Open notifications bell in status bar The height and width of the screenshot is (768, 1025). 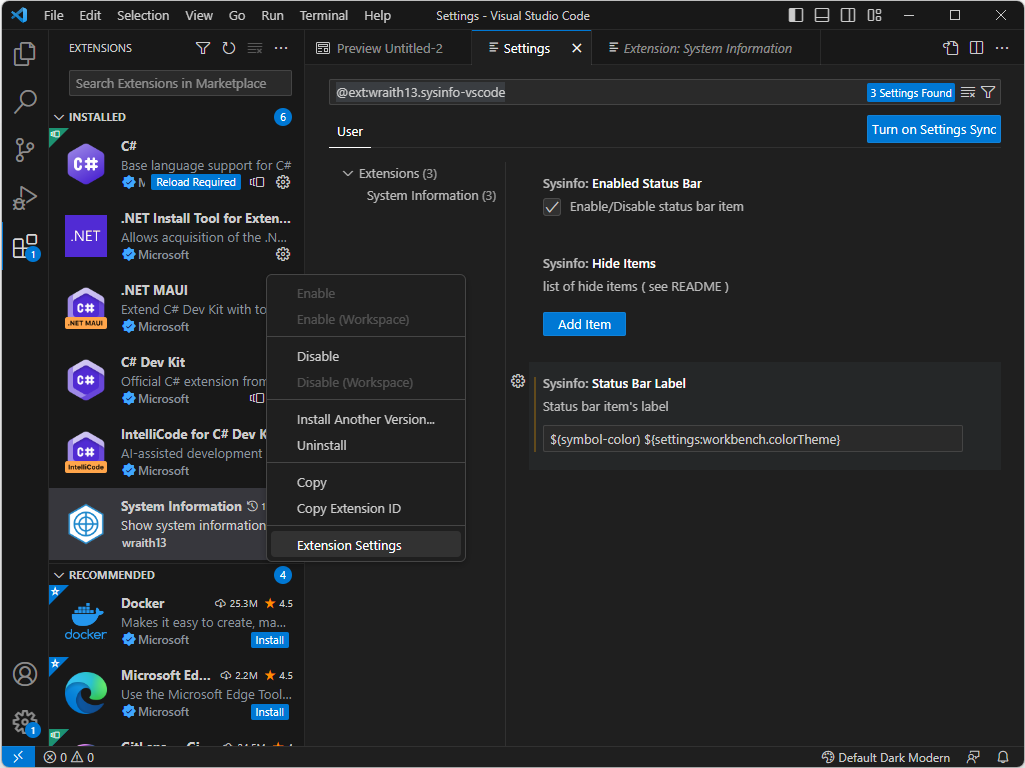click(1003, 757)
